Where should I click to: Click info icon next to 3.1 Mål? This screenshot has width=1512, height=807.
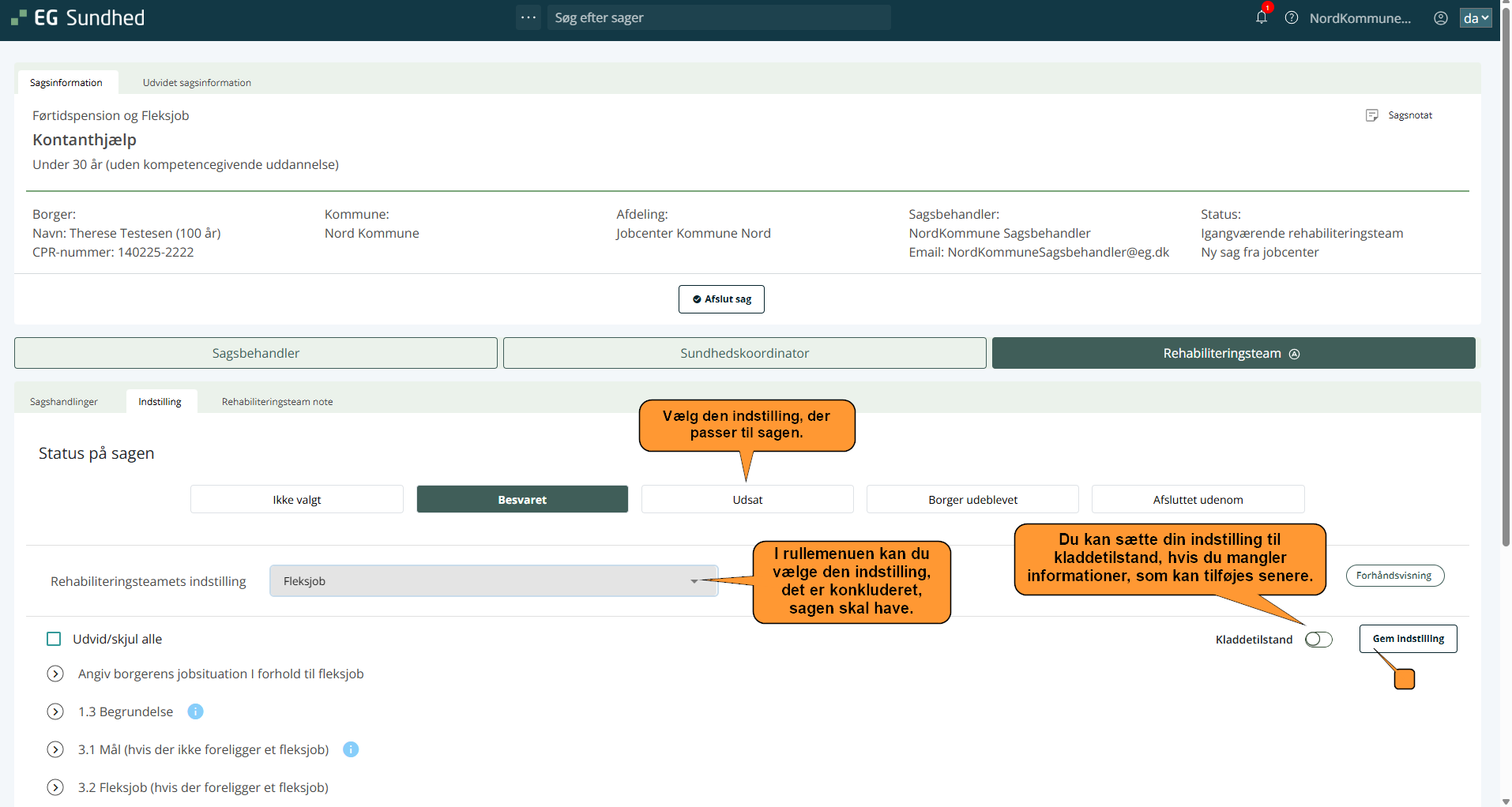[351, 749]
